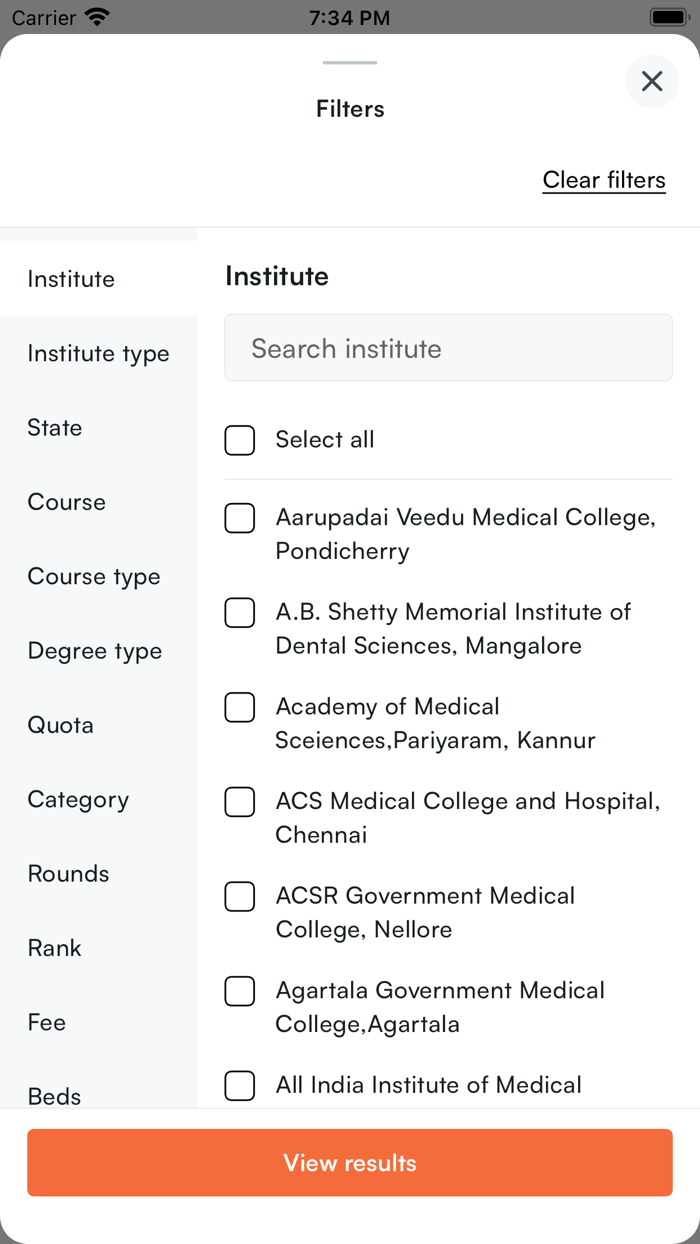Tick ACSR Government Medical College checkbox
This screenshot has width=700, height=1244.
tap(240, 897)
